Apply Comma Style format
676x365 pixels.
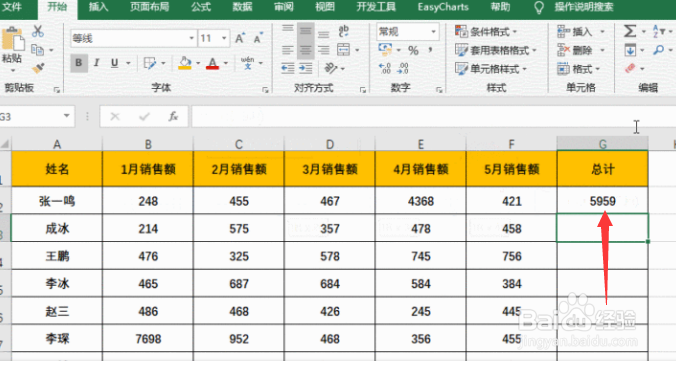[430, 50]
